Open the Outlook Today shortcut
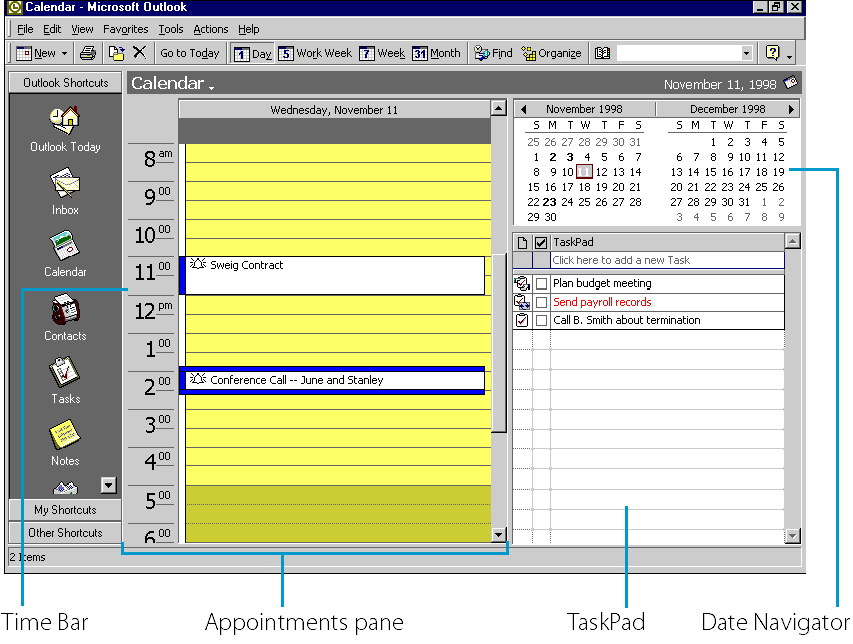This screenshot has height=644, width=853. [65, 129]
